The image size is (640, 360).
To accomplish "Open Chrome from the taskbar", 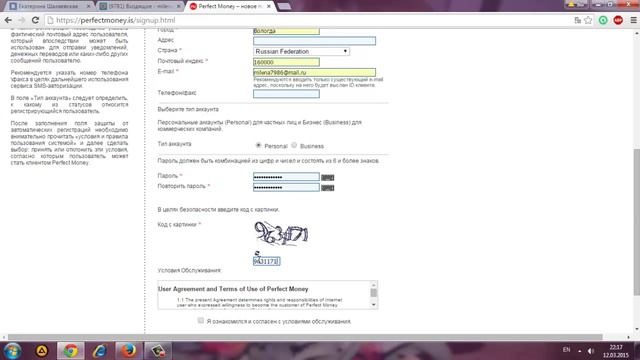I will (x=71, y=351).
